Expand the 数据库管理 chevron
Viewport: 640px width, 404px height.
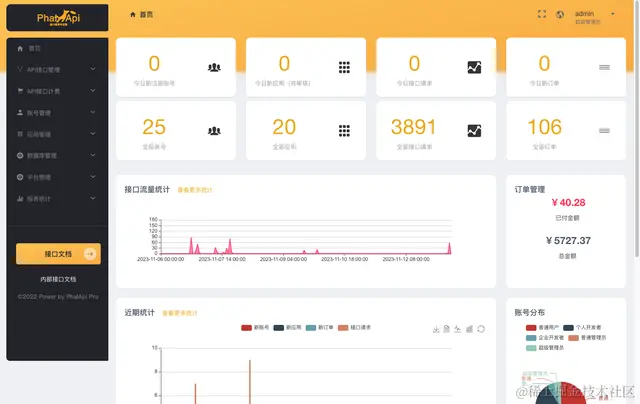pyautogui.click(x=93, y=155)
